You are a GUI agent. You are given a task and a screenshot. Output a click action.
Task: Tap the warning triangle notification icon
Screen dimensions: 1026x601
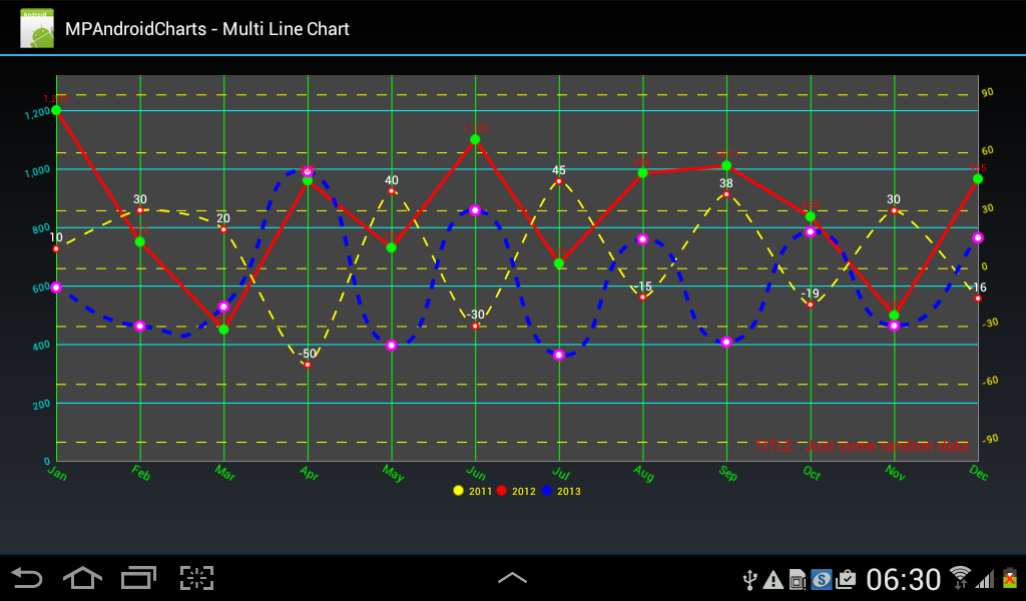773,579
